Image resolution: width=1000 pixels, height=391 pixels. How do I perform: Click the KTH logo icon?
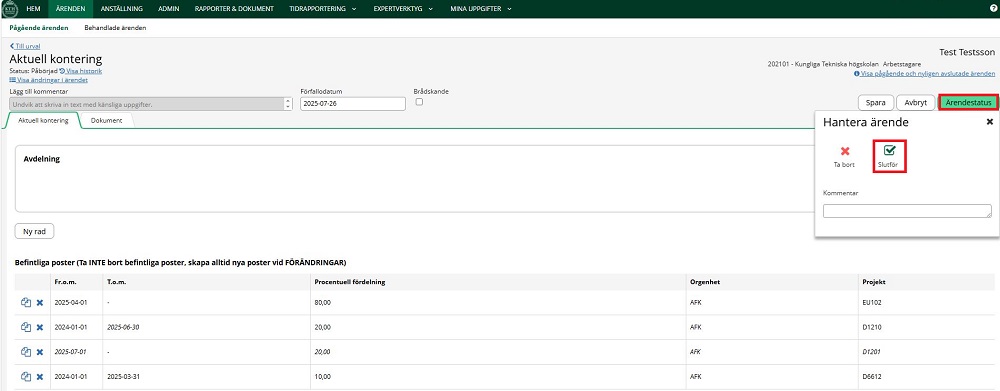(11, 9)
